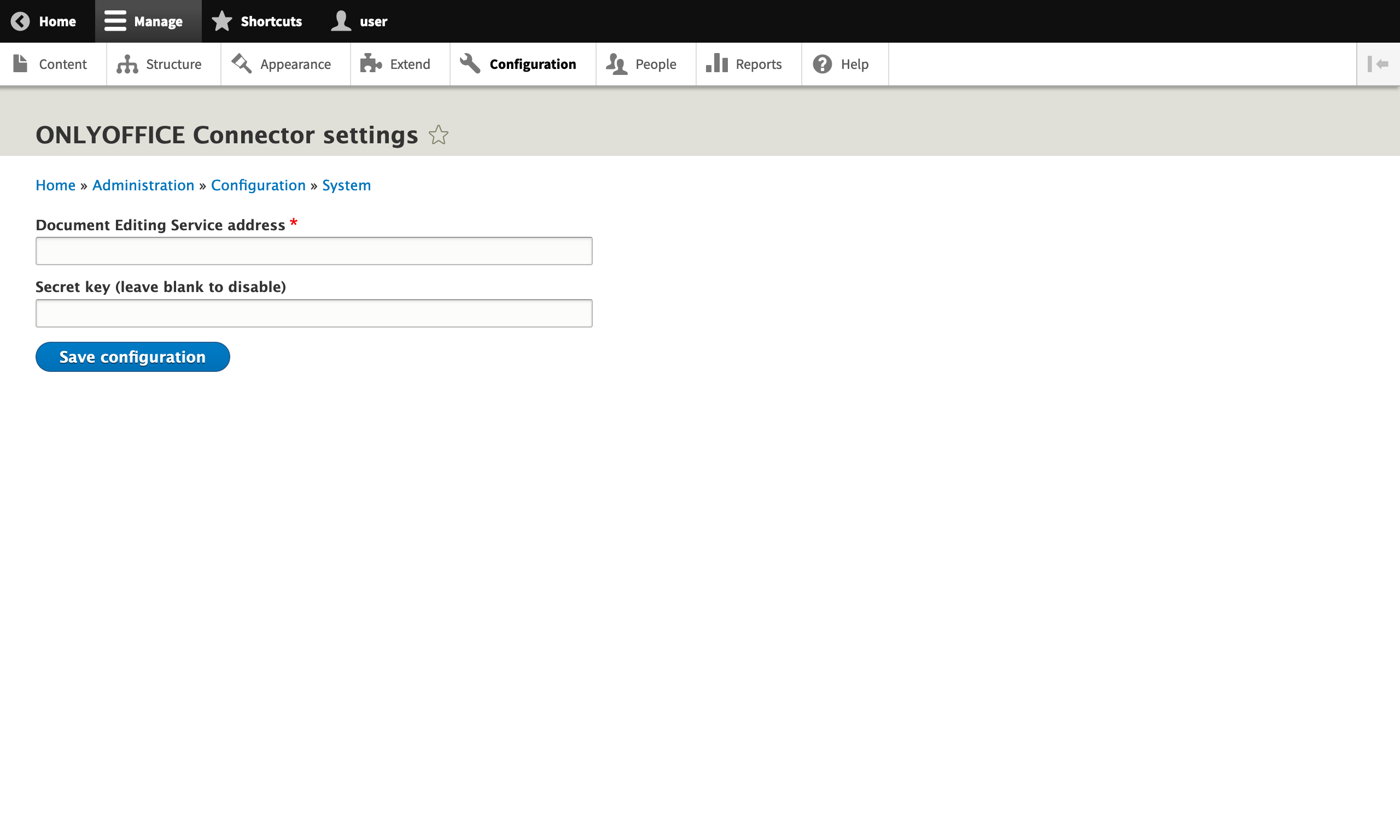Click the Content file icon
This screenshot has height=840, width=1400.
[21, 64]
